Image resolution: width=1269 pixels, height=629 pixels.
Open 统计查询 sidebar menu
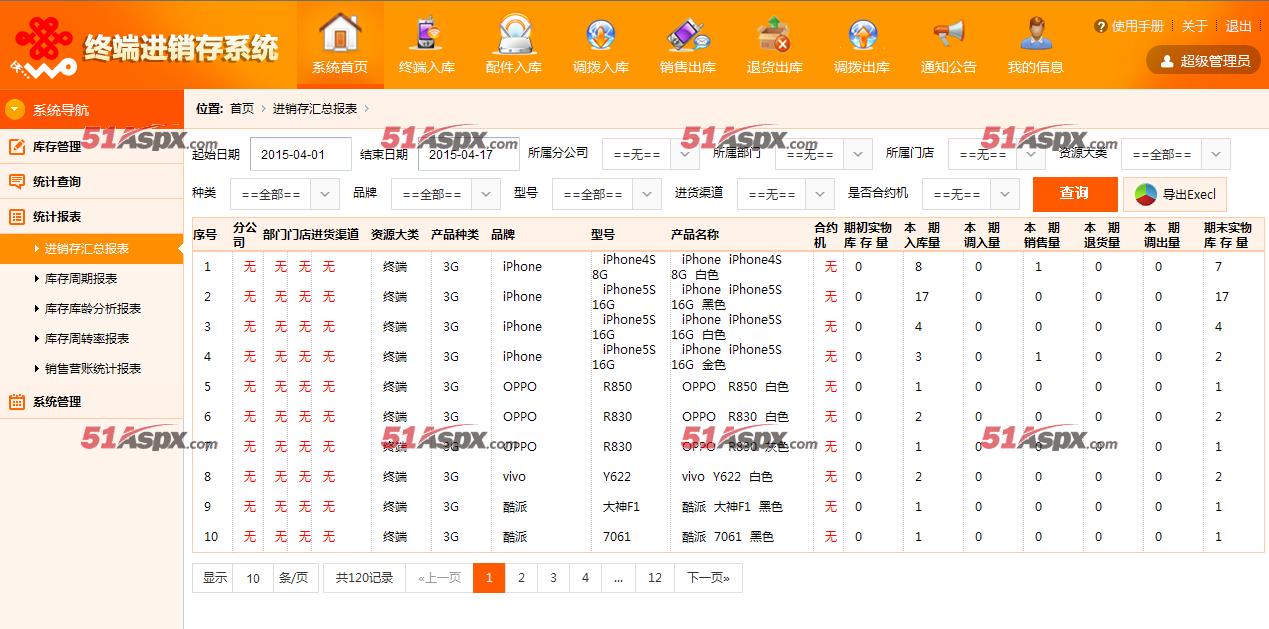57,182
